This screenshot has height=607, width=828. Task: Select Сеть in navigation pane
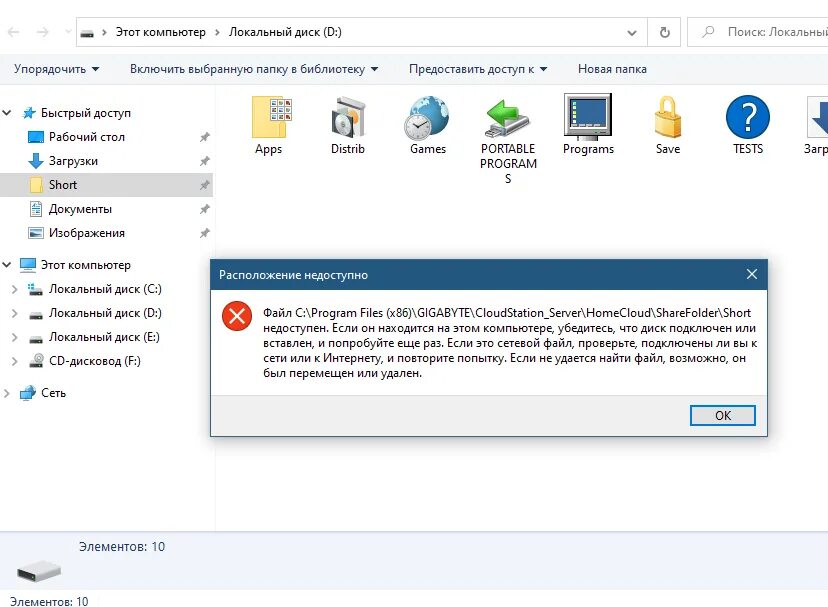tap(53, 393)
